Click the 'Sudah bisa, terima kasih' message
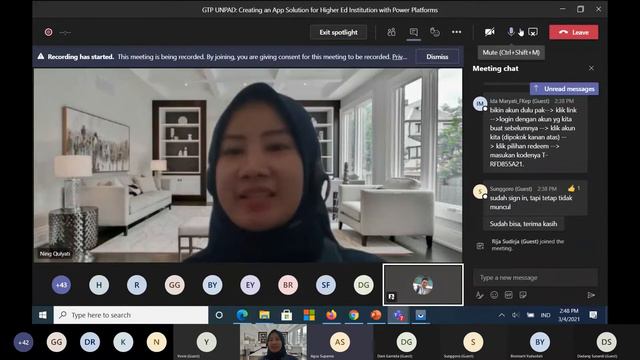 click(523, 224)
